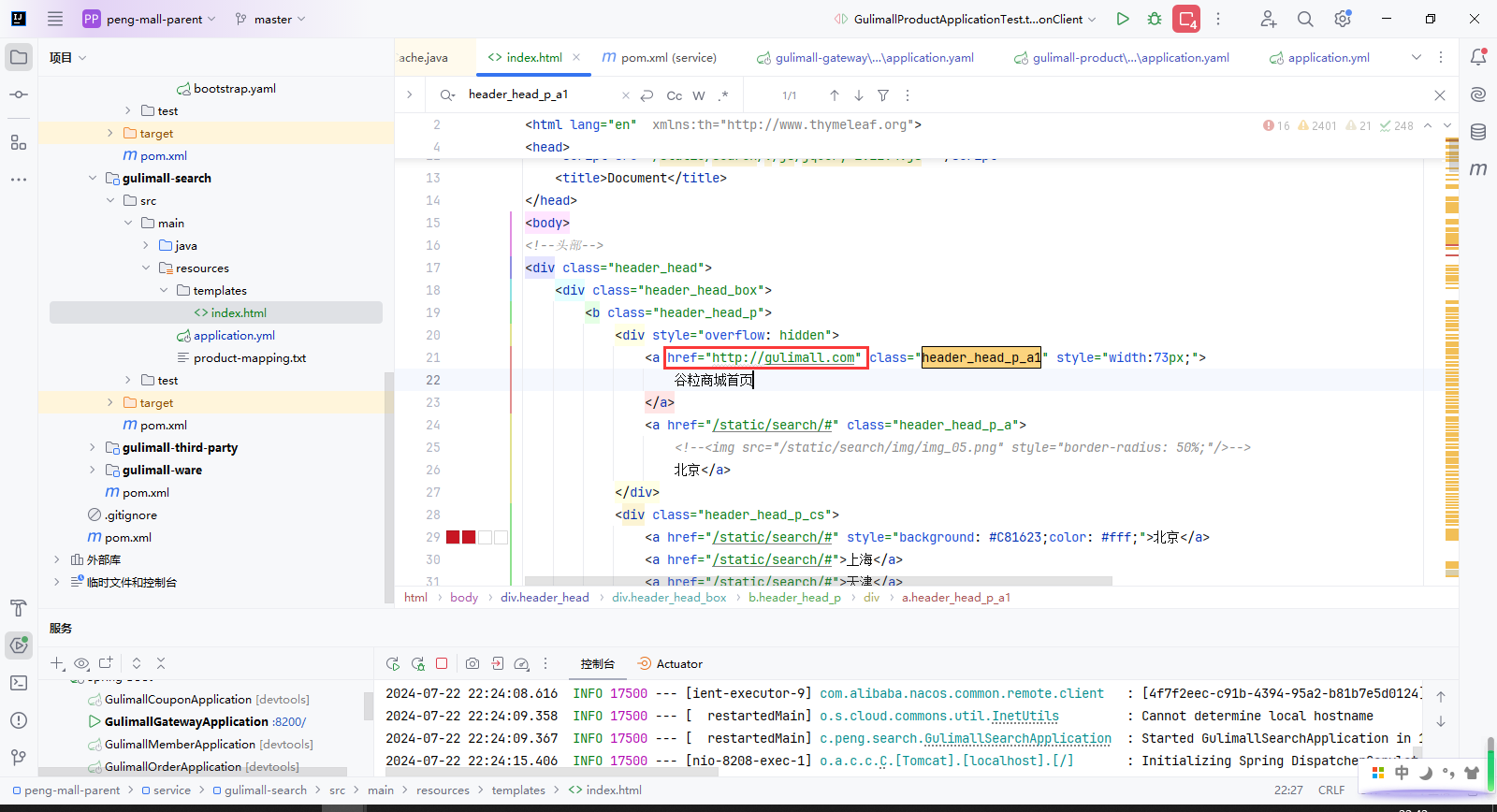Expand the gulimall-ware module
The width and height of the screenshot is (1497, 812).
click(92, 470)
